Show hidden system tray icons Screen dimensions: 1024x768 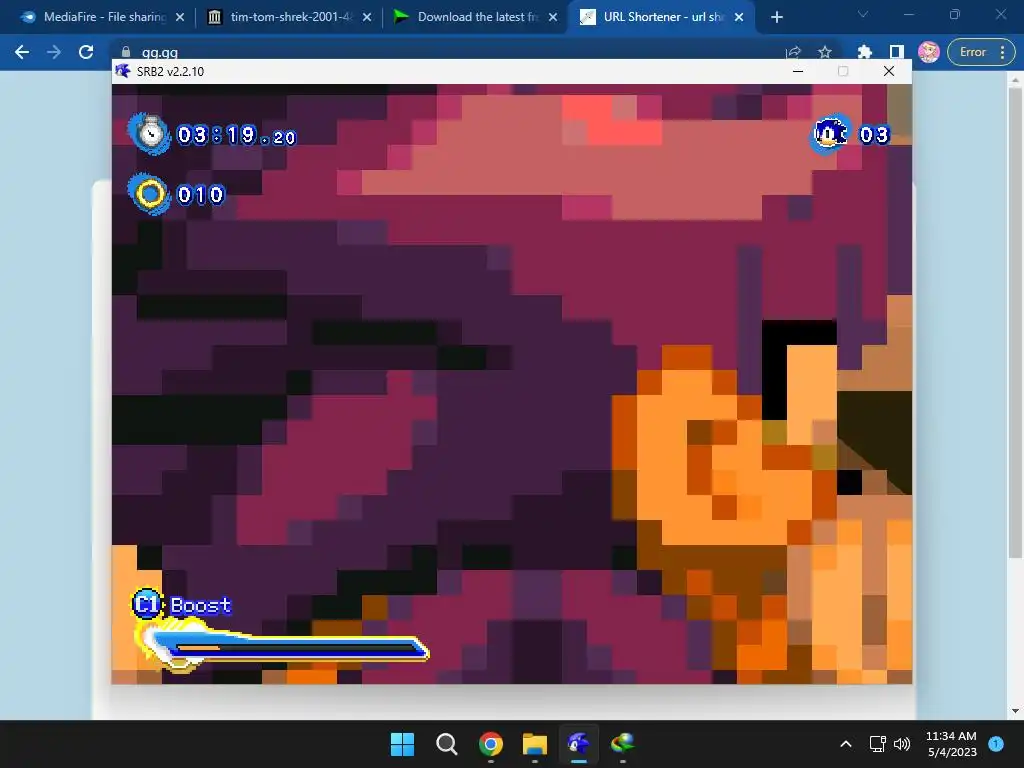pos(846,744)
